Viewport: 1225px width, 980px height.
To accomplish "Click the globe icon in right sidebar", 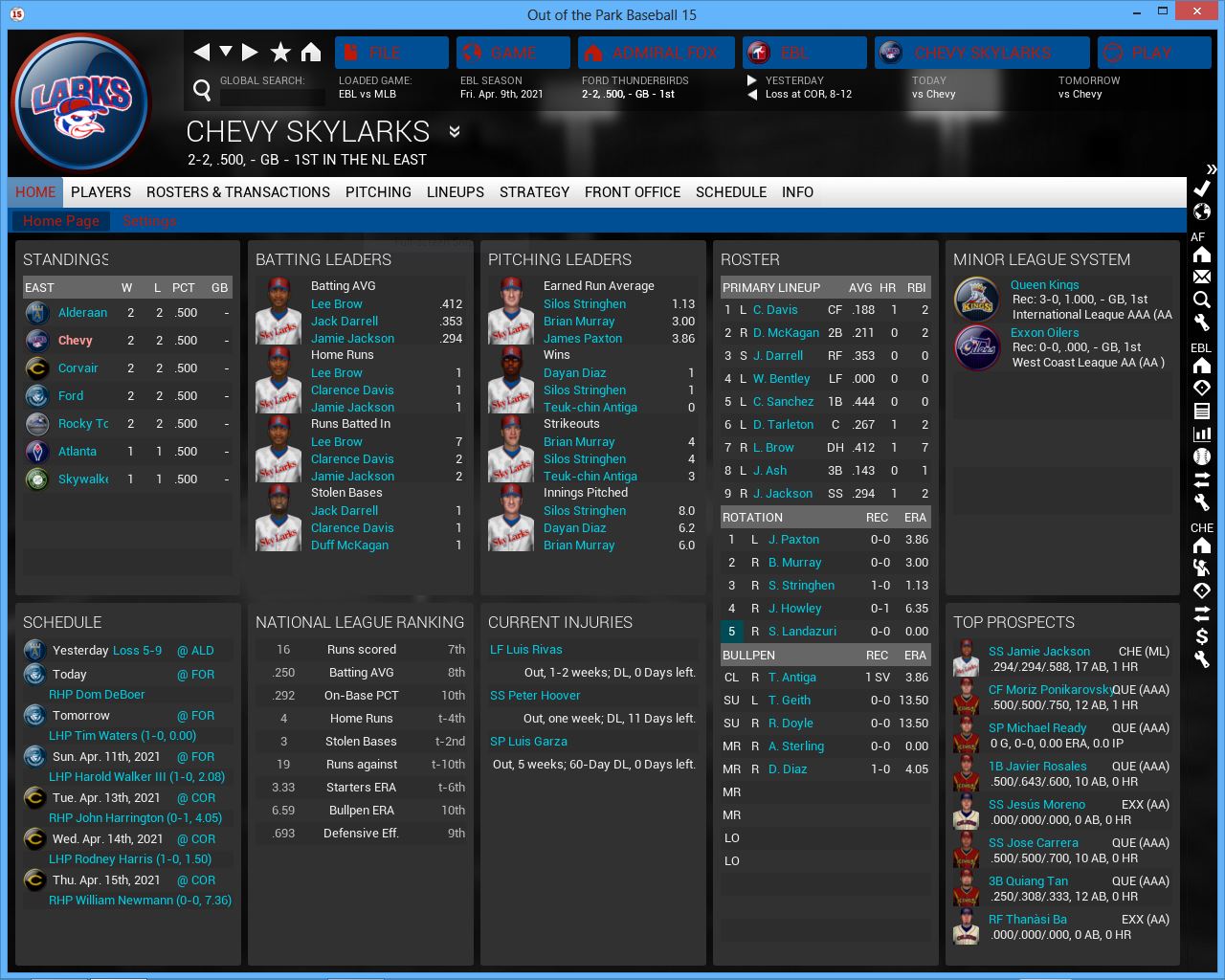I will click(1202, 212).
